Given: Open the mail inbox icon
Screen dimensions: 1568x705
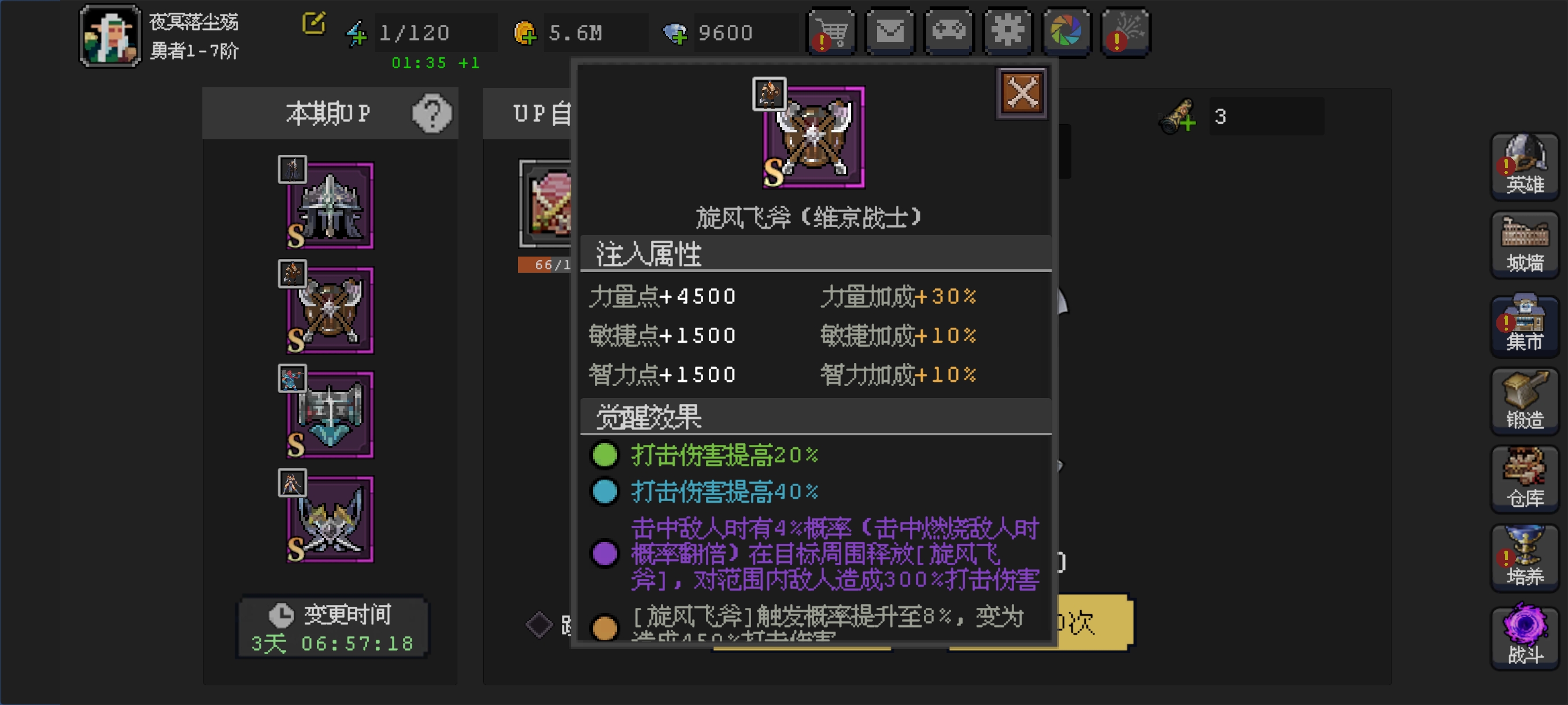Looking at the screenshot, I should (890, 32).
